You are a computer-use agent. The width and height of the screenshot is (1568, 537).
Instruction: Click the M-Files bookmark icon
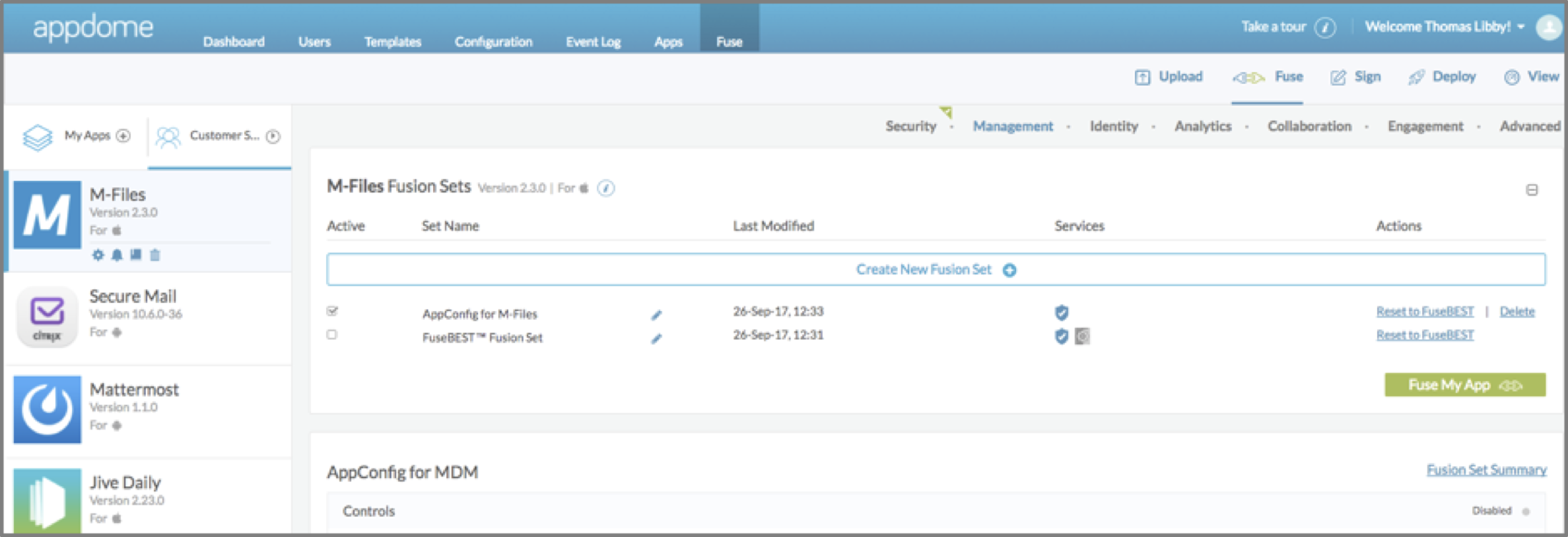point(135,254)
